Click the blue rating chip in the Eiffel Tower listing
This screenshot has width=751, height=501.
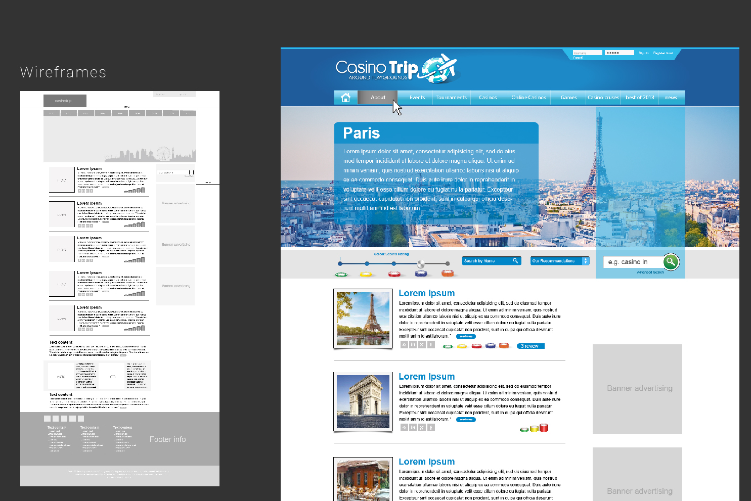tap(490, 345)
